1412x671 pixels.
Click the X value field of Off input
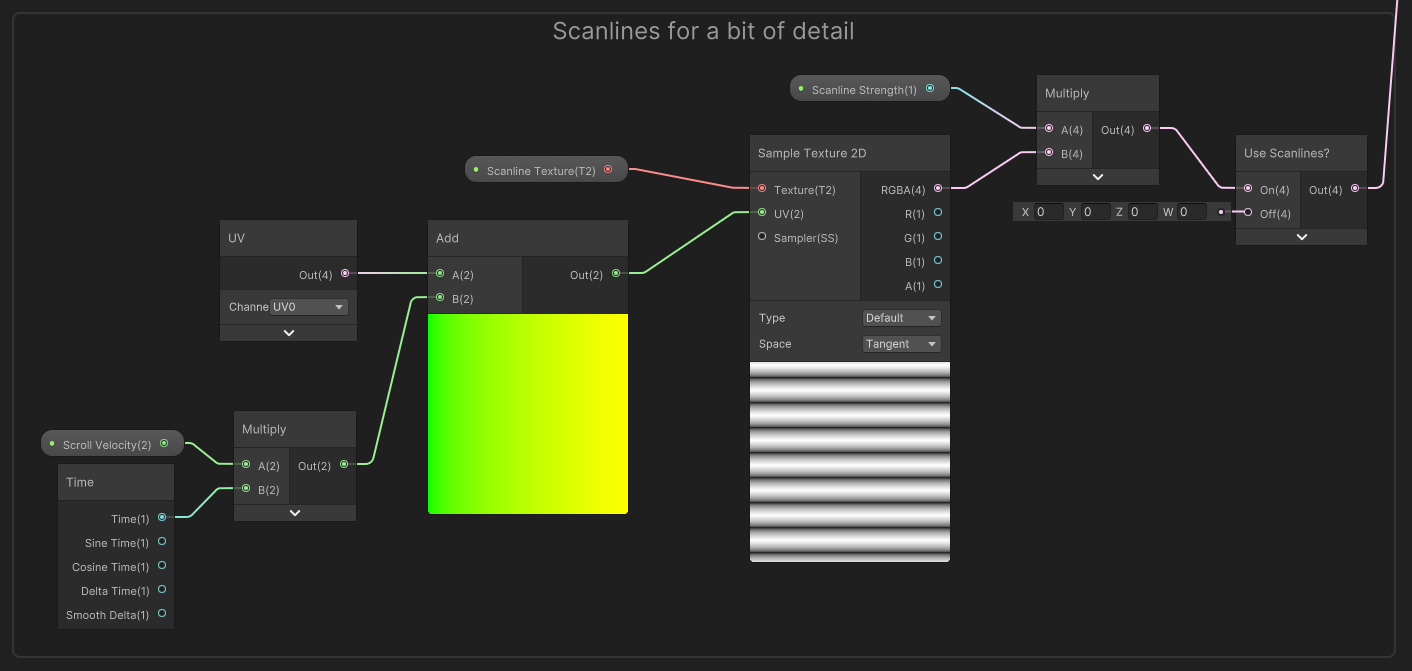(1047, 212)
